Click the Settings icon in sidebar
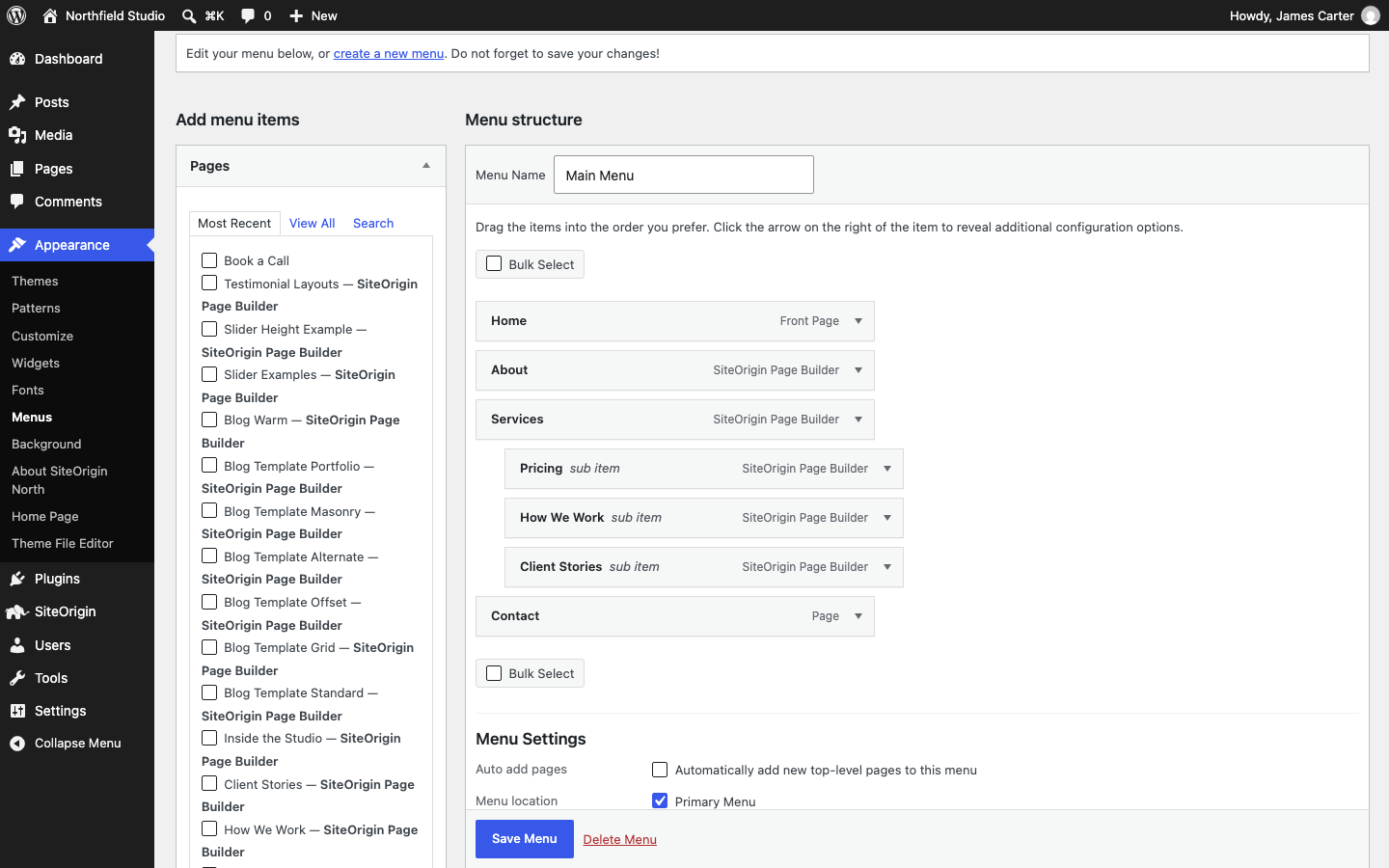Viewport: 1389px width, 868px height. pos(17,711)
